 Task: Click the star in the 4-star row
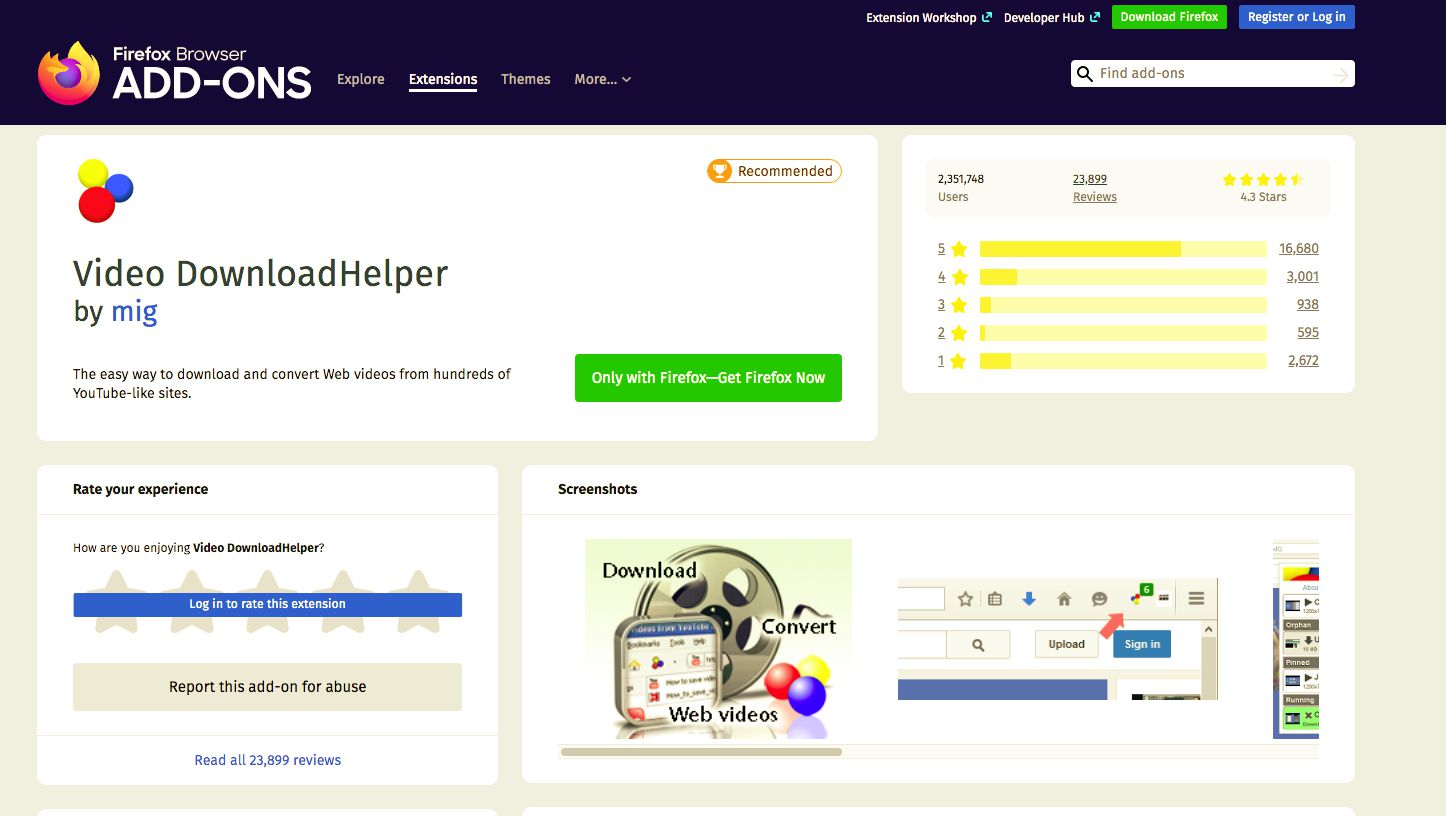tap(959, 277)
